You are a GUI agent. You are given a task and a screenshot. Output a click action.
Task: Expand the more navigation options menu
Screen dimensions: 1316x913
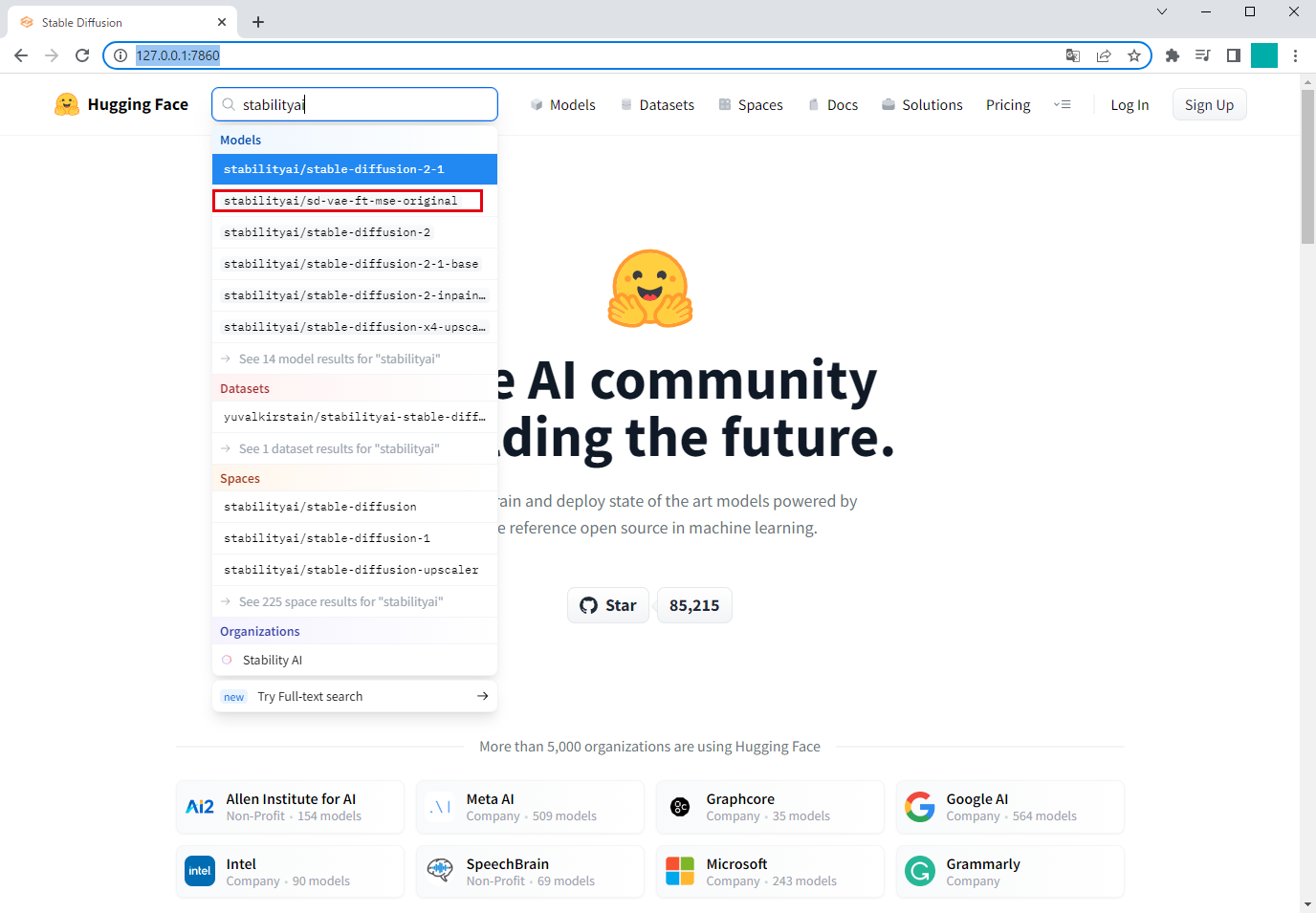pos(1062,105)
